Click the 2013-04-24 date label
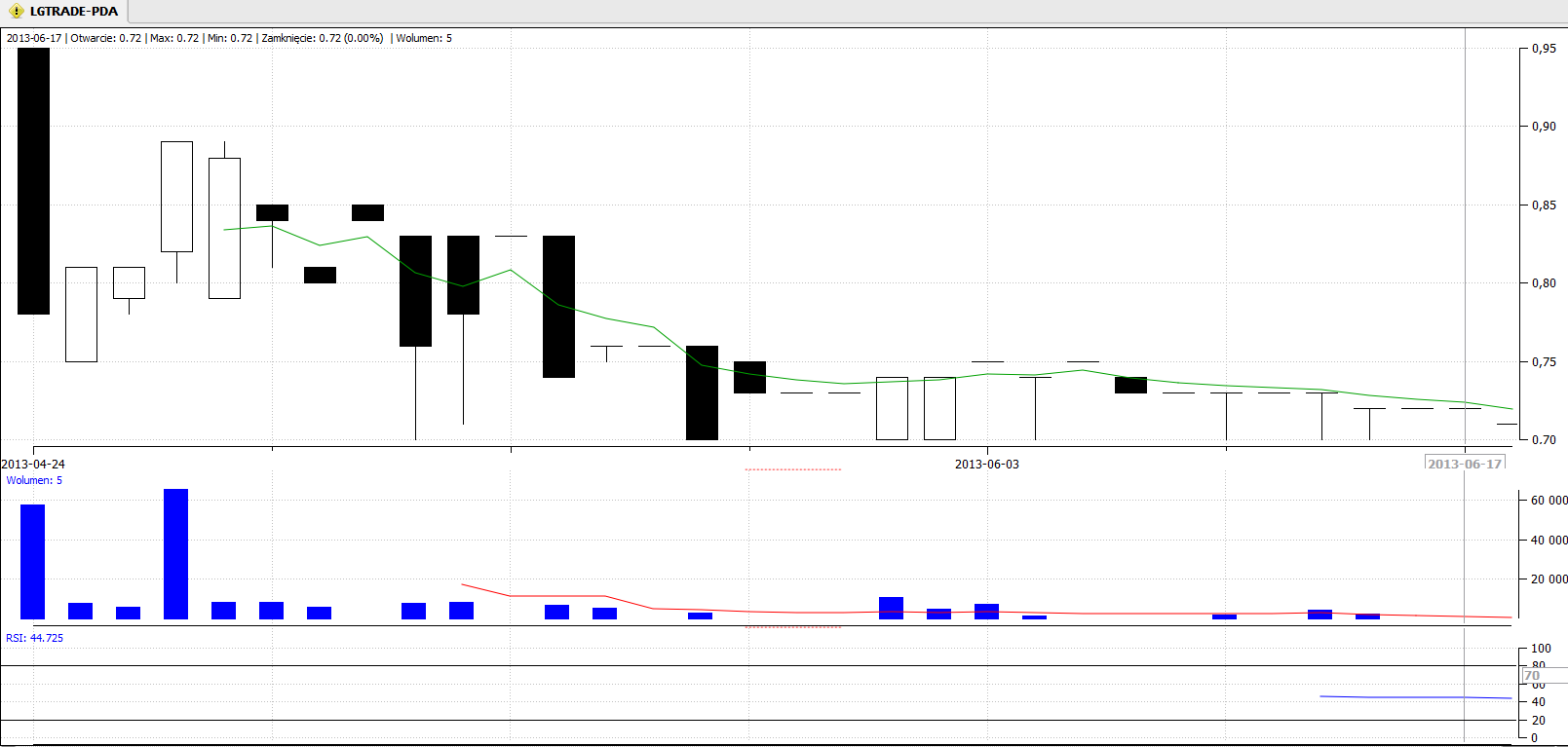This screenshot has height=747, width=1568. pos(33,465)
